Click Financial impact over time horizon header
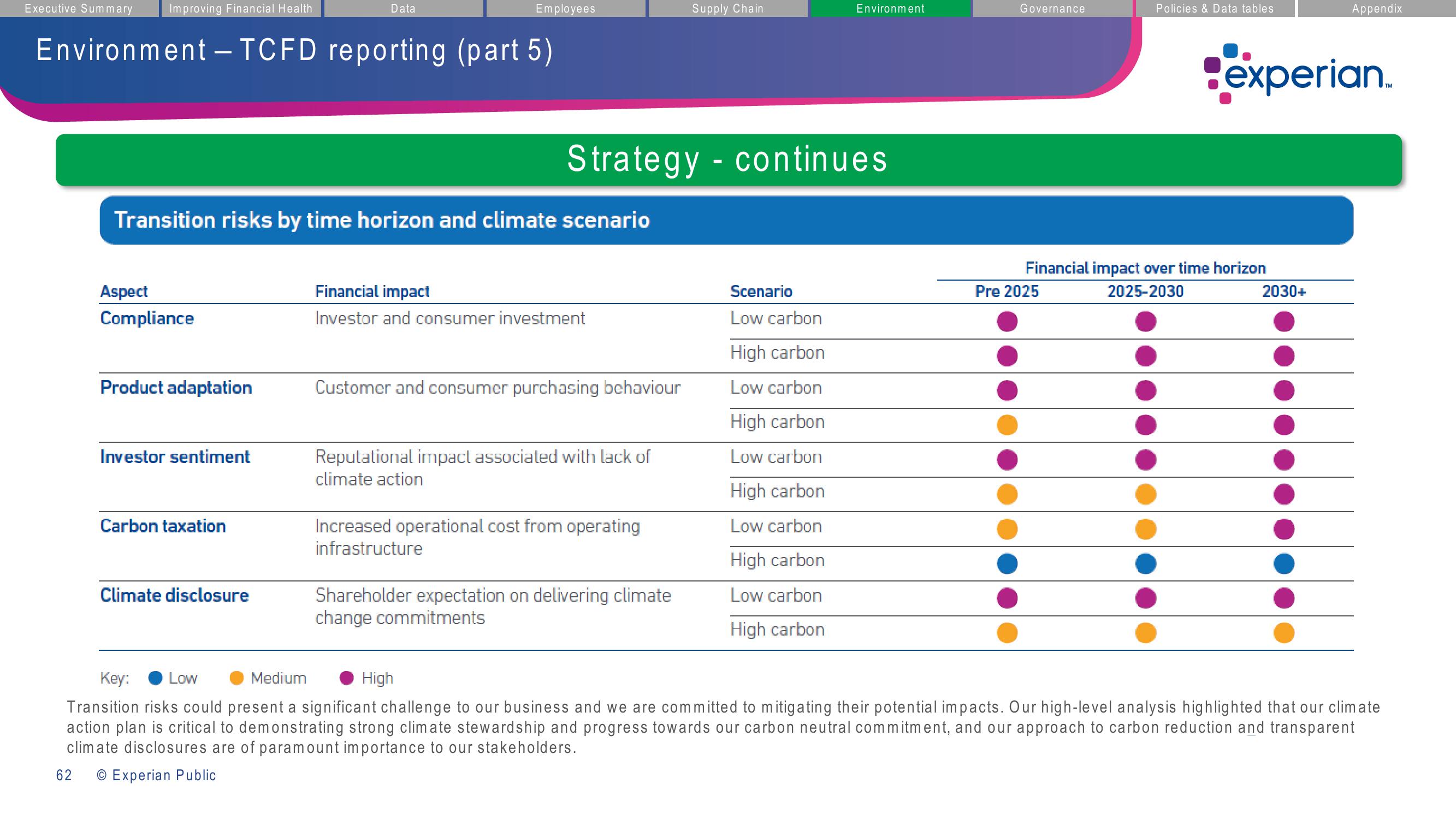This screenshot has height=819, width=1456. (x=1145, y=268)
